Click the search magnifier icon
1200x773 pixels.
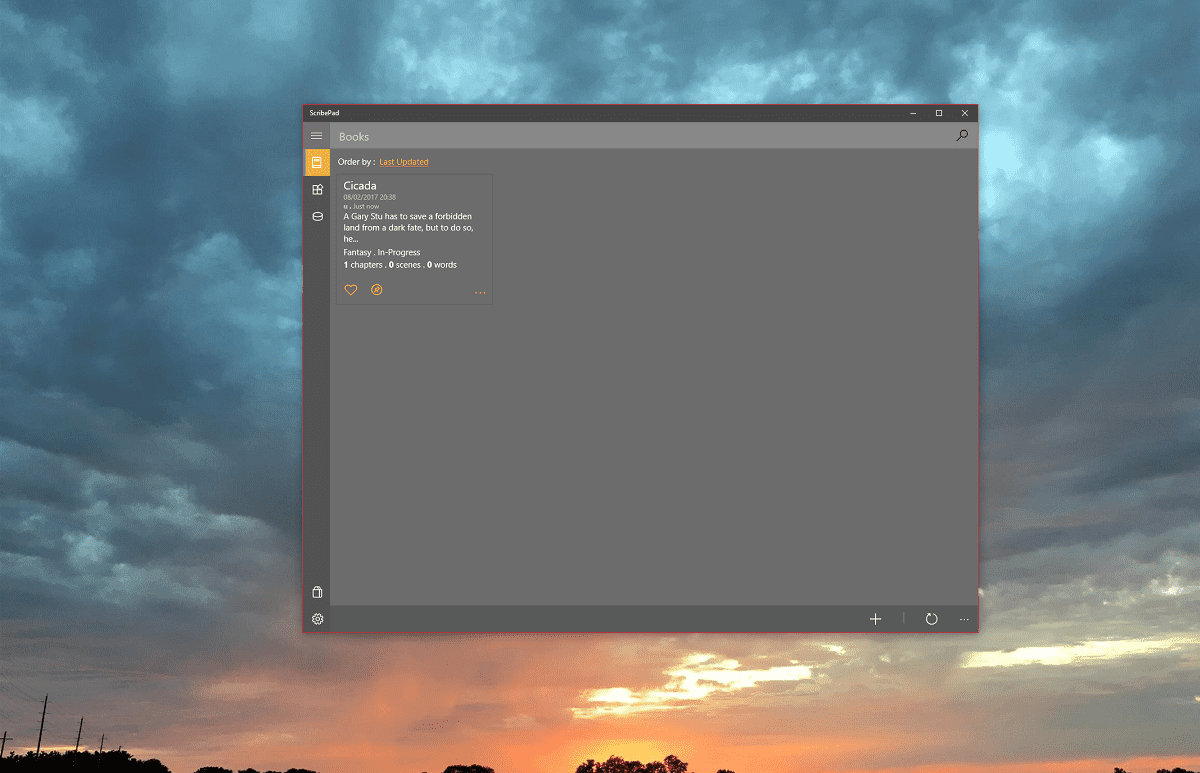tap(962, 136)
